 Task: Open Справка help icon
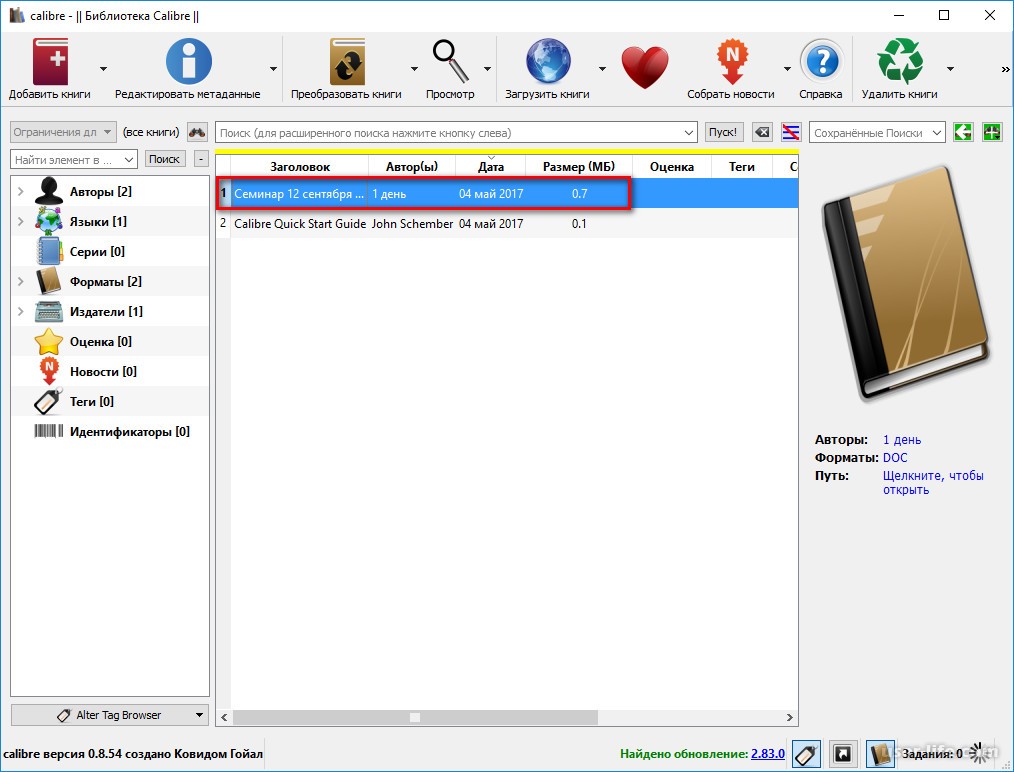click(x=822, y=62)
